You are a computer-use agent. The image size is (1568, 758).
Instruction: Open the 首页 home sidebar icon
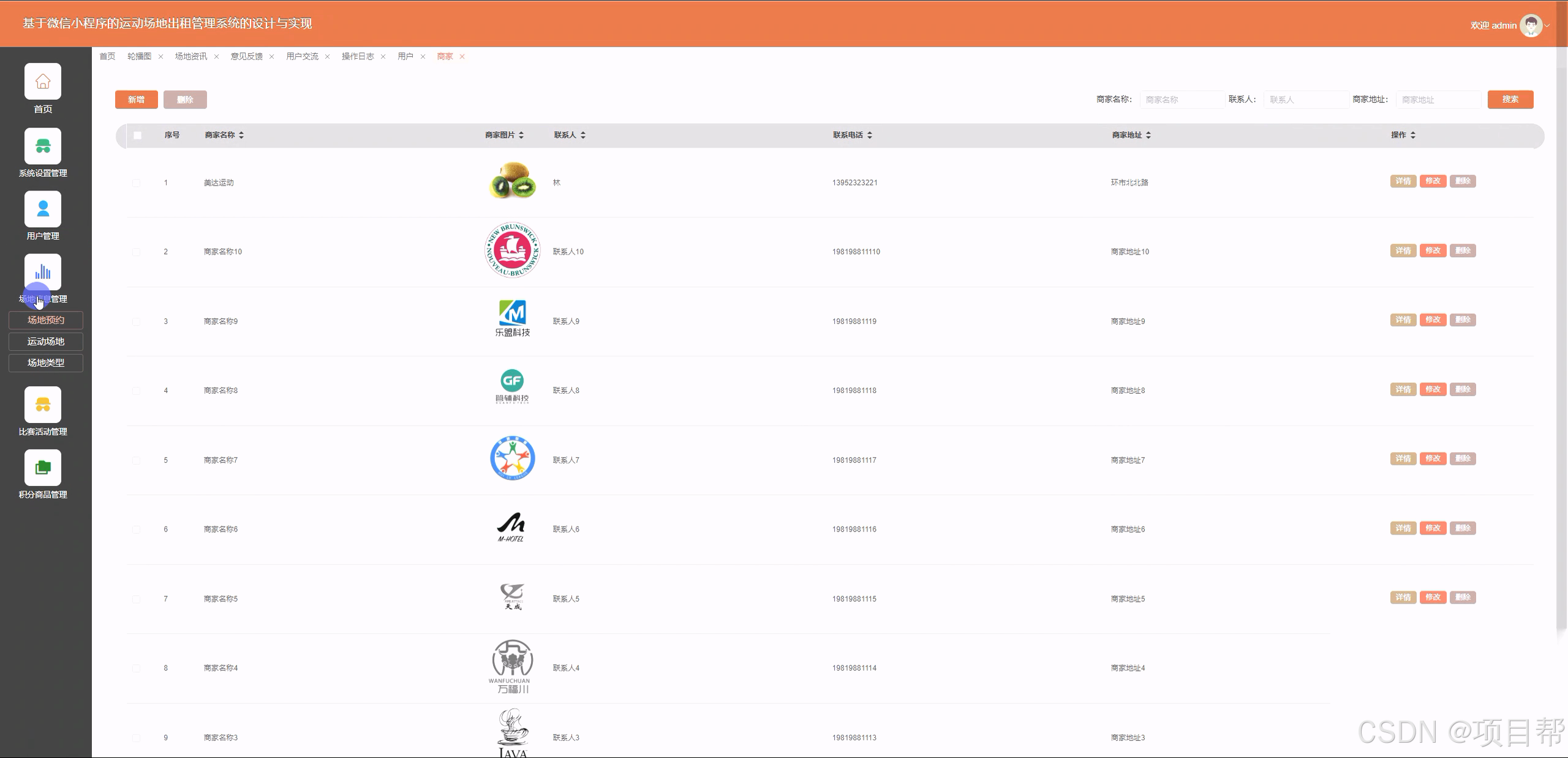[x=43, y=81]
